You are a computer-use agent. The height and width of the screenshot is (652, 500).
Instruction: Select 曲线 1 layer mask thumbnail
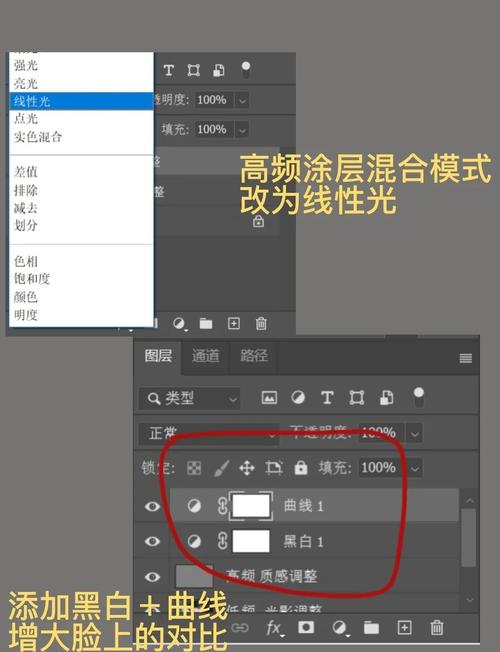[x=251, y=506]
